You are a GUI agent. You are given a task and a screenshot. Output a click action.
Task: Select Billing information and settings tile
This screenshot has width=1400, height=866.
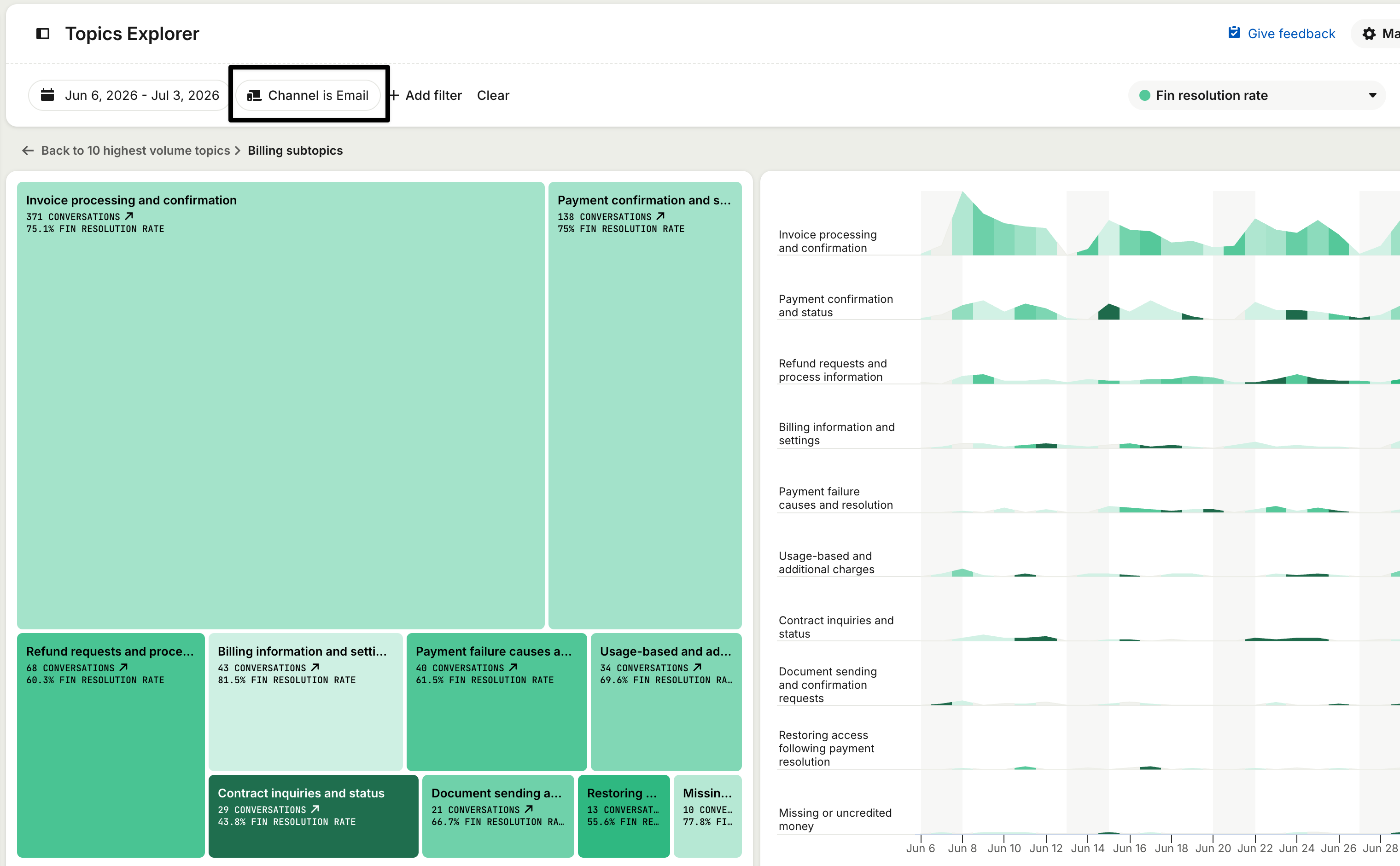305,702
